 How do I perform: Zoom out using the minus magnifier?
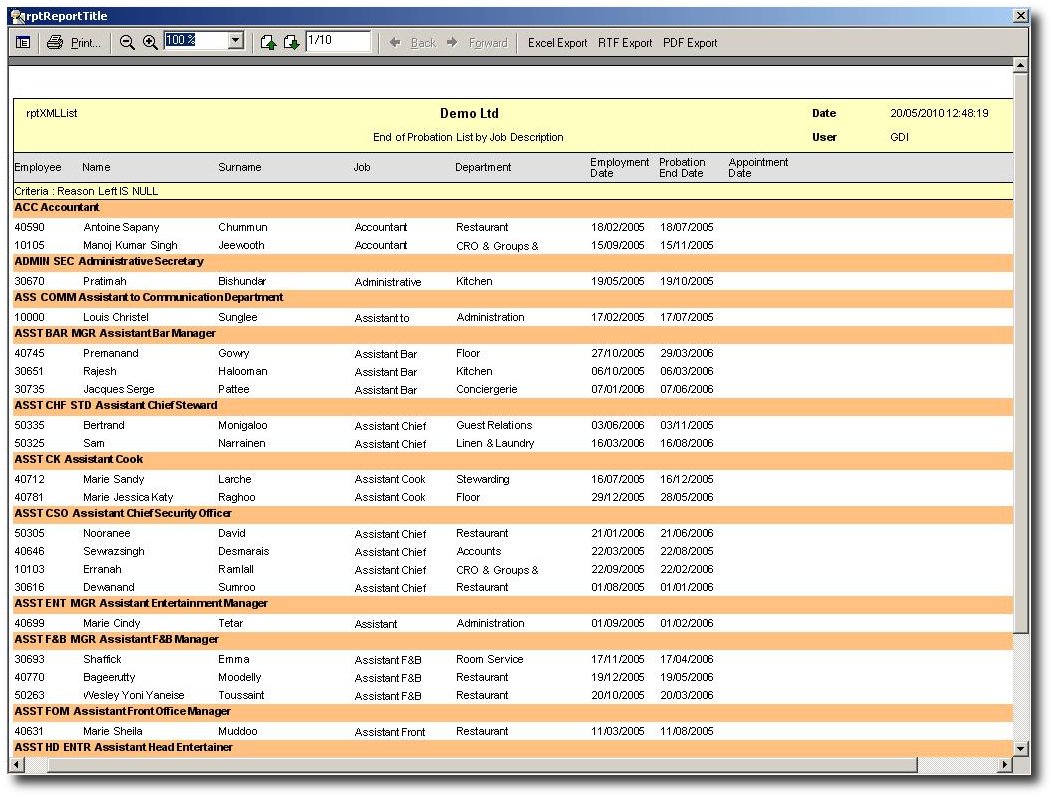(x=127, y=42)
